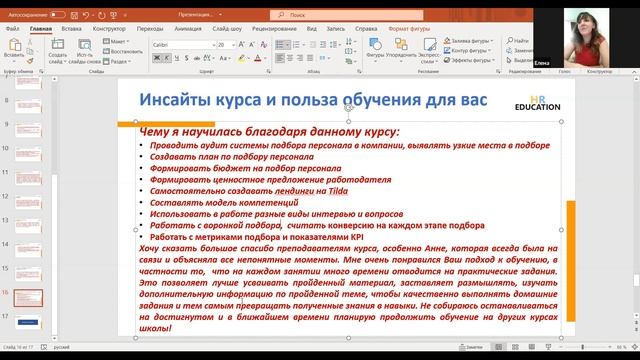The height and width of the screenshot is (360, 640).
Task: Open Change Case (Aa) dropdown
Action: click(x=225, y=58)
